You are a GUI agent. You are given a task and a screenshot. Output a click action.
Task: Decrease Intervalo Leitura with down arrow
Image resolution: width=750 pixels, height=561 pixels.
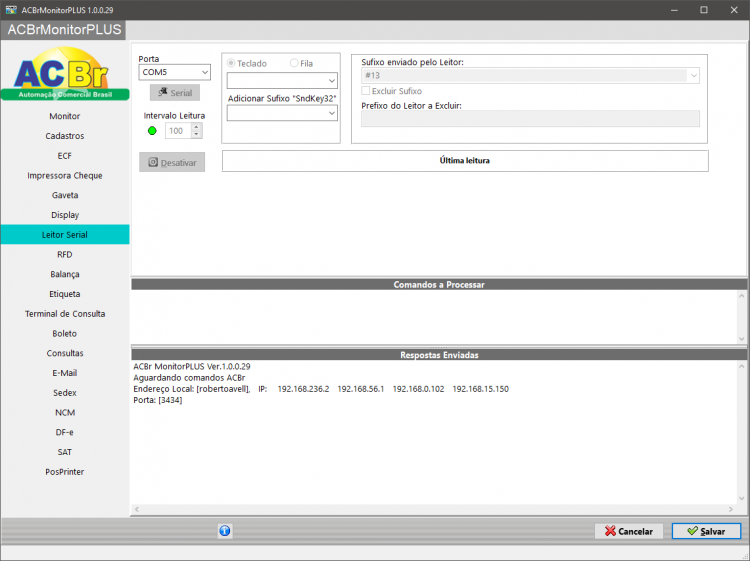click(x=196, y=134)
